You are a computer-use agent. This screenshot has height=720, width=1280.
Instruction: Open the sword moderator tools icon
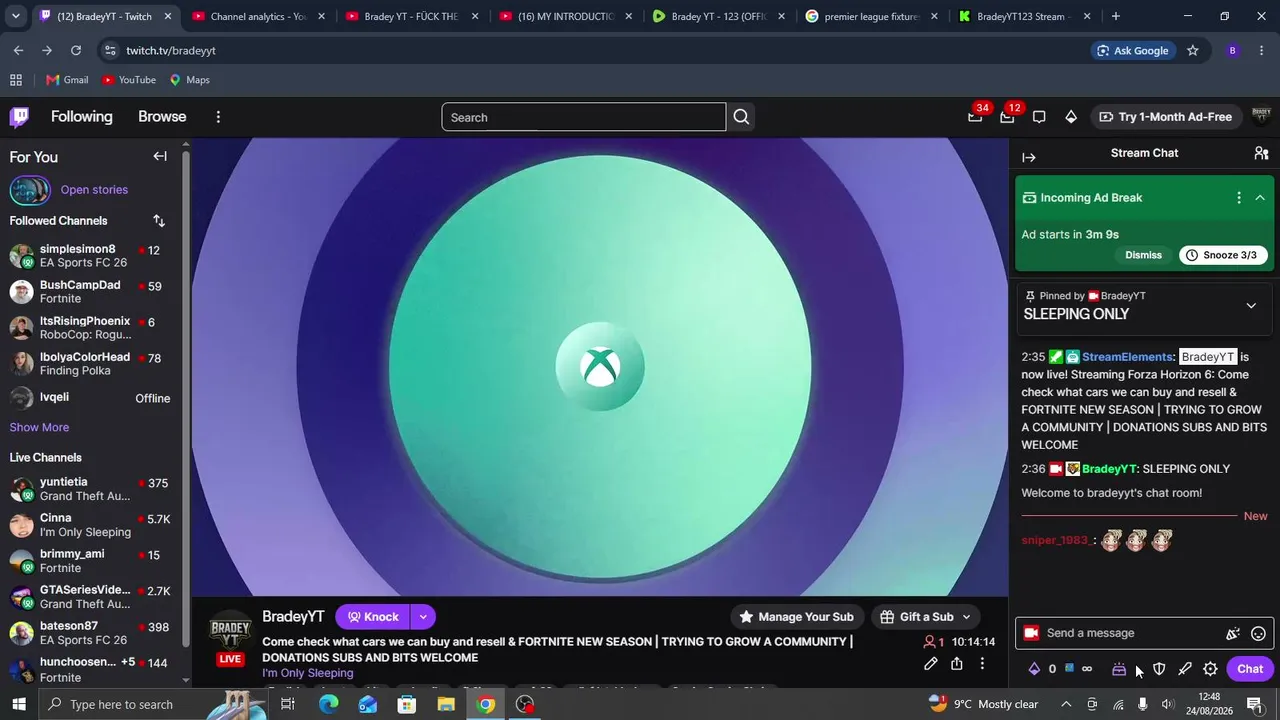[1185, 669]
